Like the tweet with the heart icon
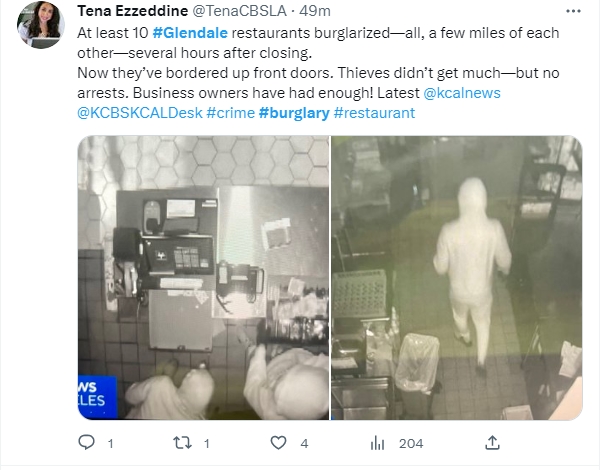 (278, 443)
